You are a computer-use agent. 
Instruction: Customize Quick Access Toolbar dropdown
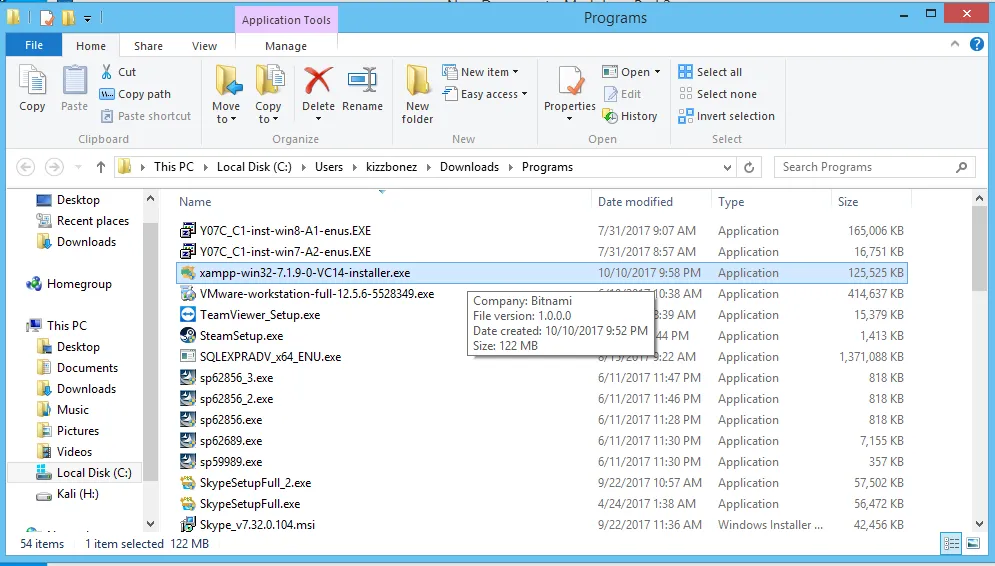point(88,19)
